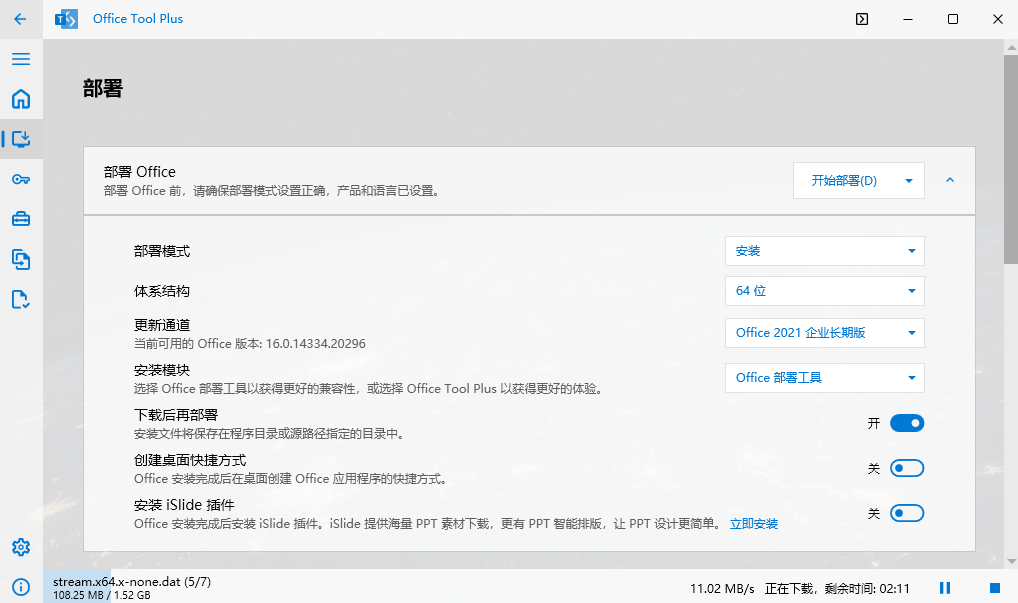
Task: Pause the current download
Action: [945, 587]
